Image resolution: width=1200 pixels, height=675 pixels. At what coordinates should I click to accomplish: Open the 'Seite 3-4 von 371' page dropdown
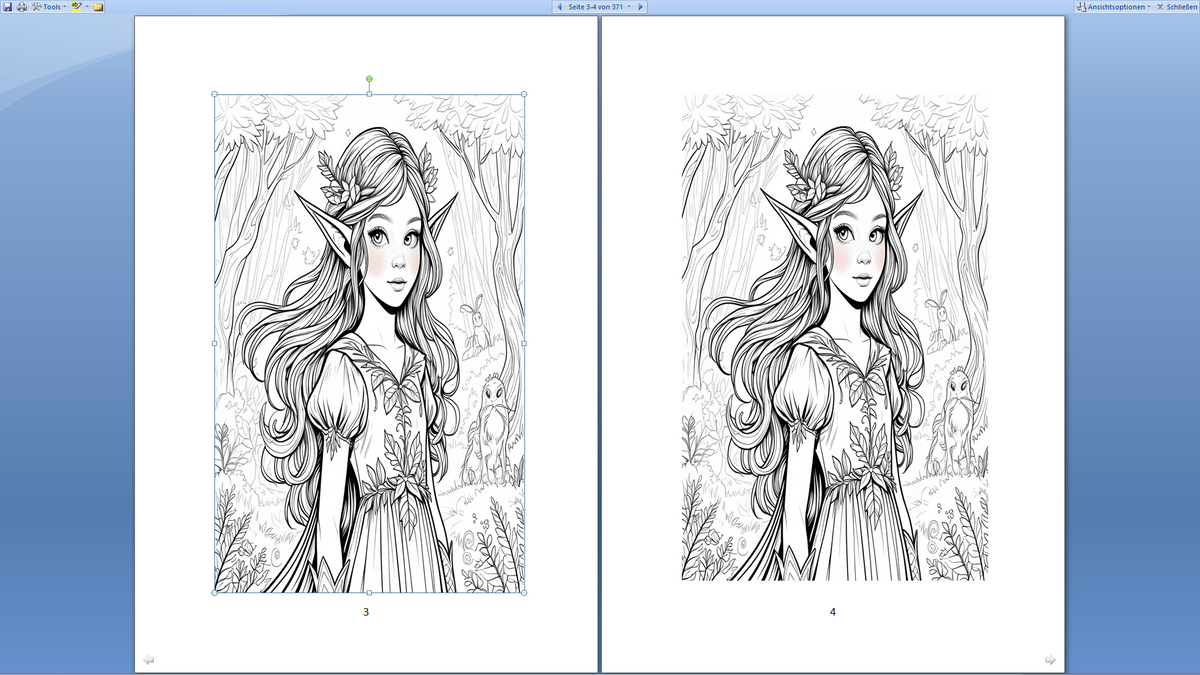(600, 6)
